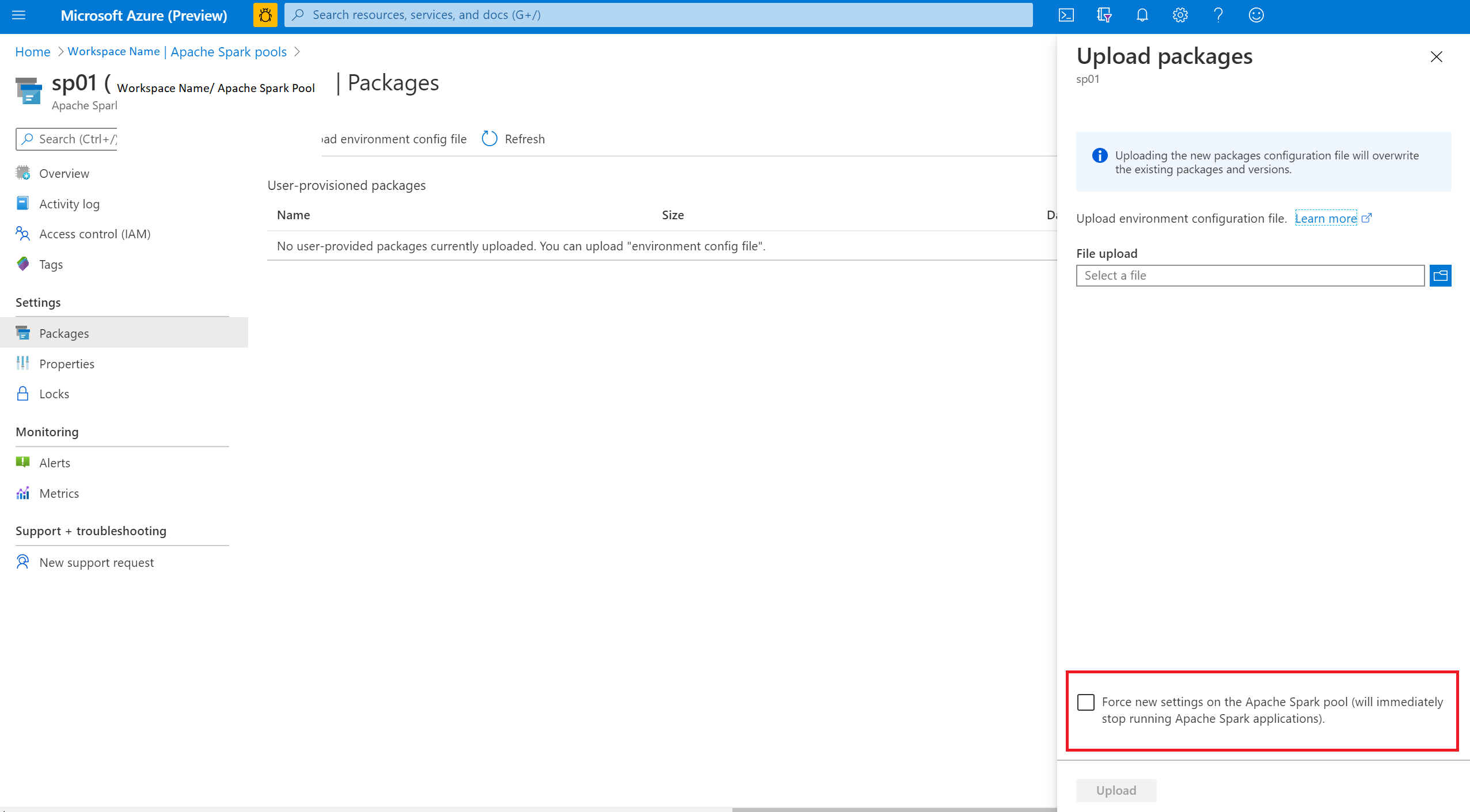Click the Learn more link

[x=1324, y=217]
